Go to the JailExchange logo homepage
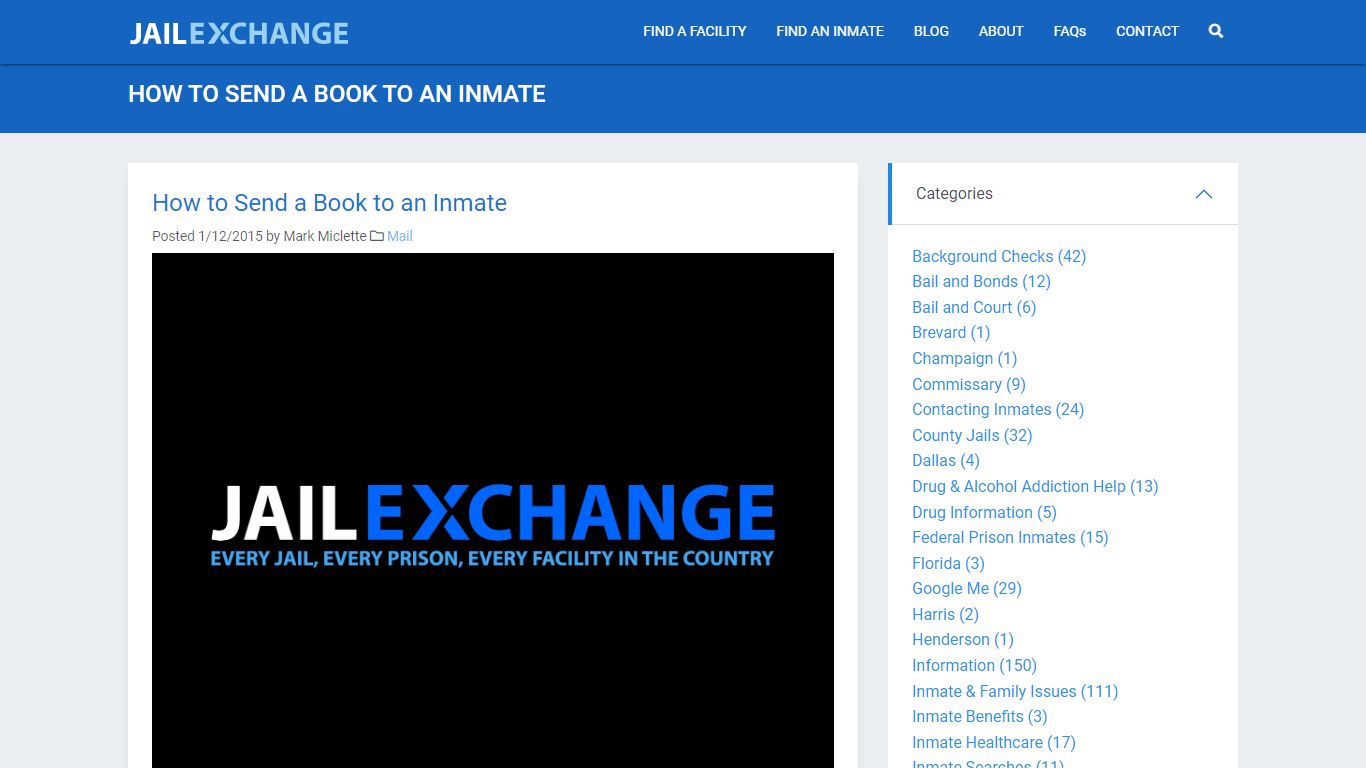Viewport: 1366px width, 768px height. point(239,33)
